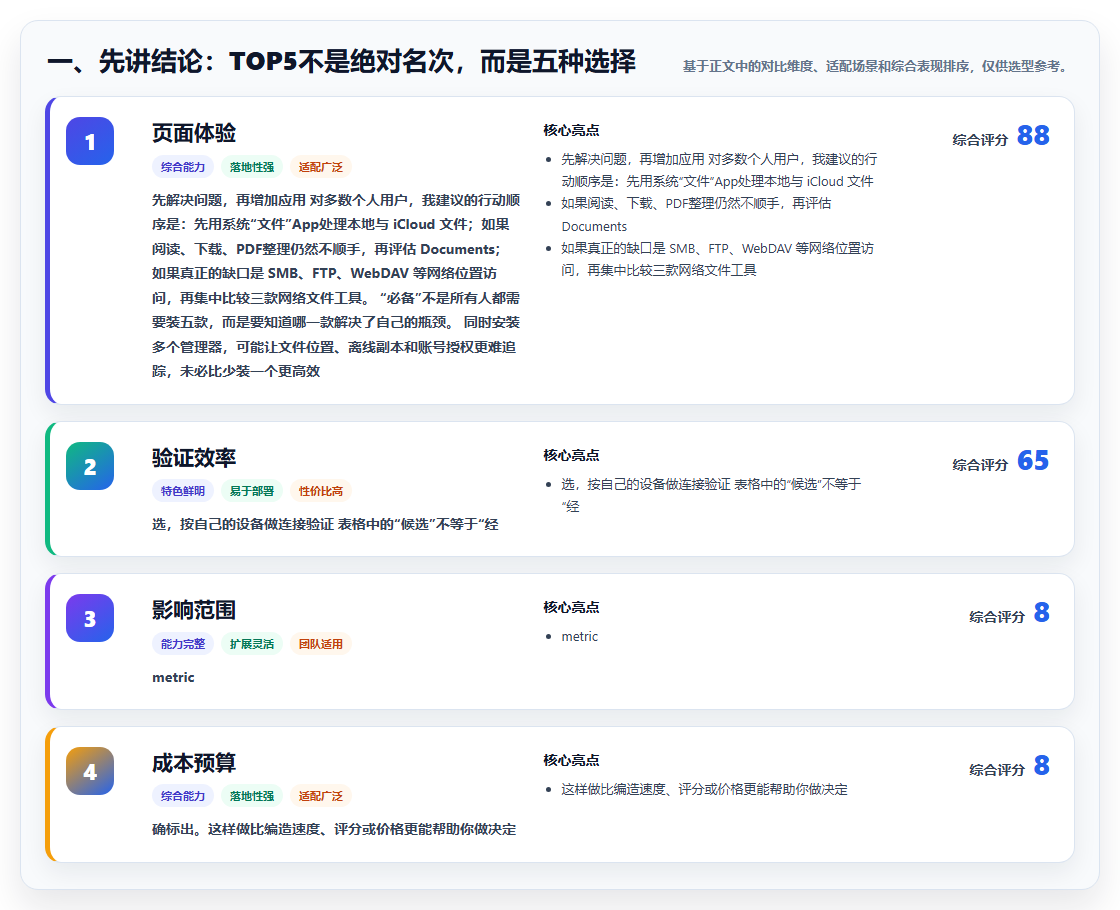
Task: Click the subtitle note 基于正文中的对比维度
Action: point(878,66)
